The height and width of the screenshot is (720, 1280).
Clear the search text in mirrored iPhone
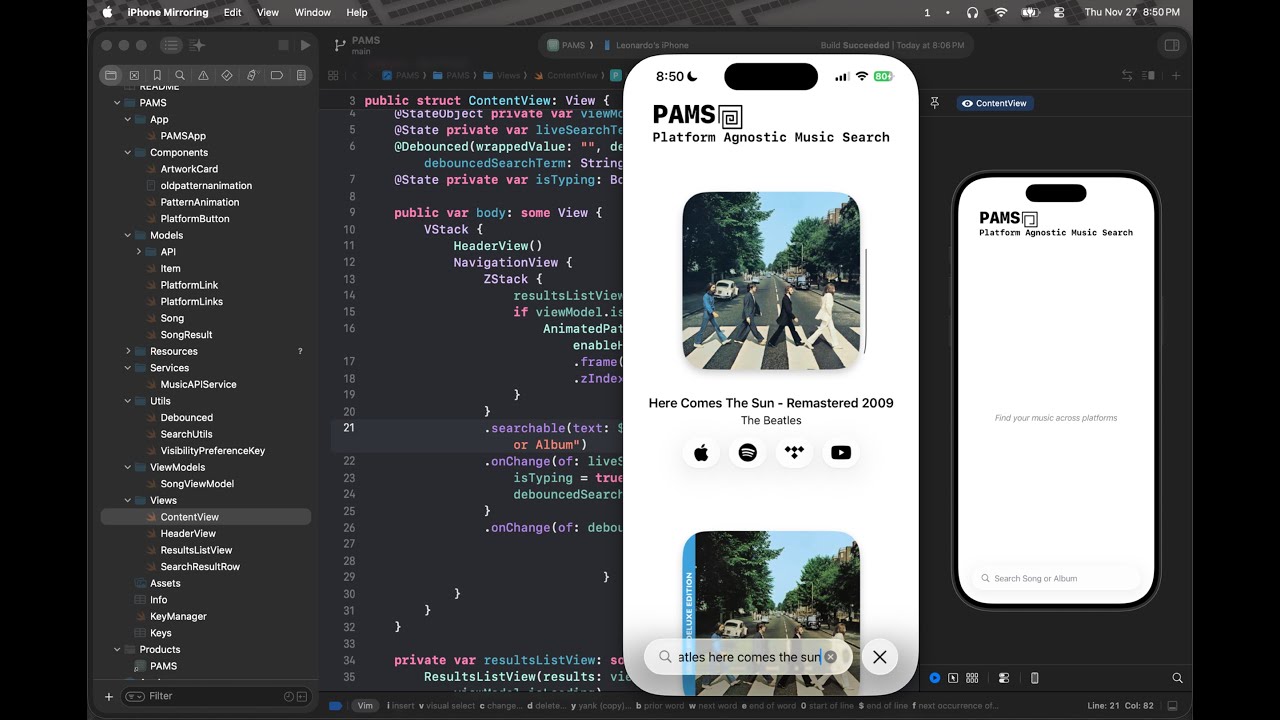830,657
